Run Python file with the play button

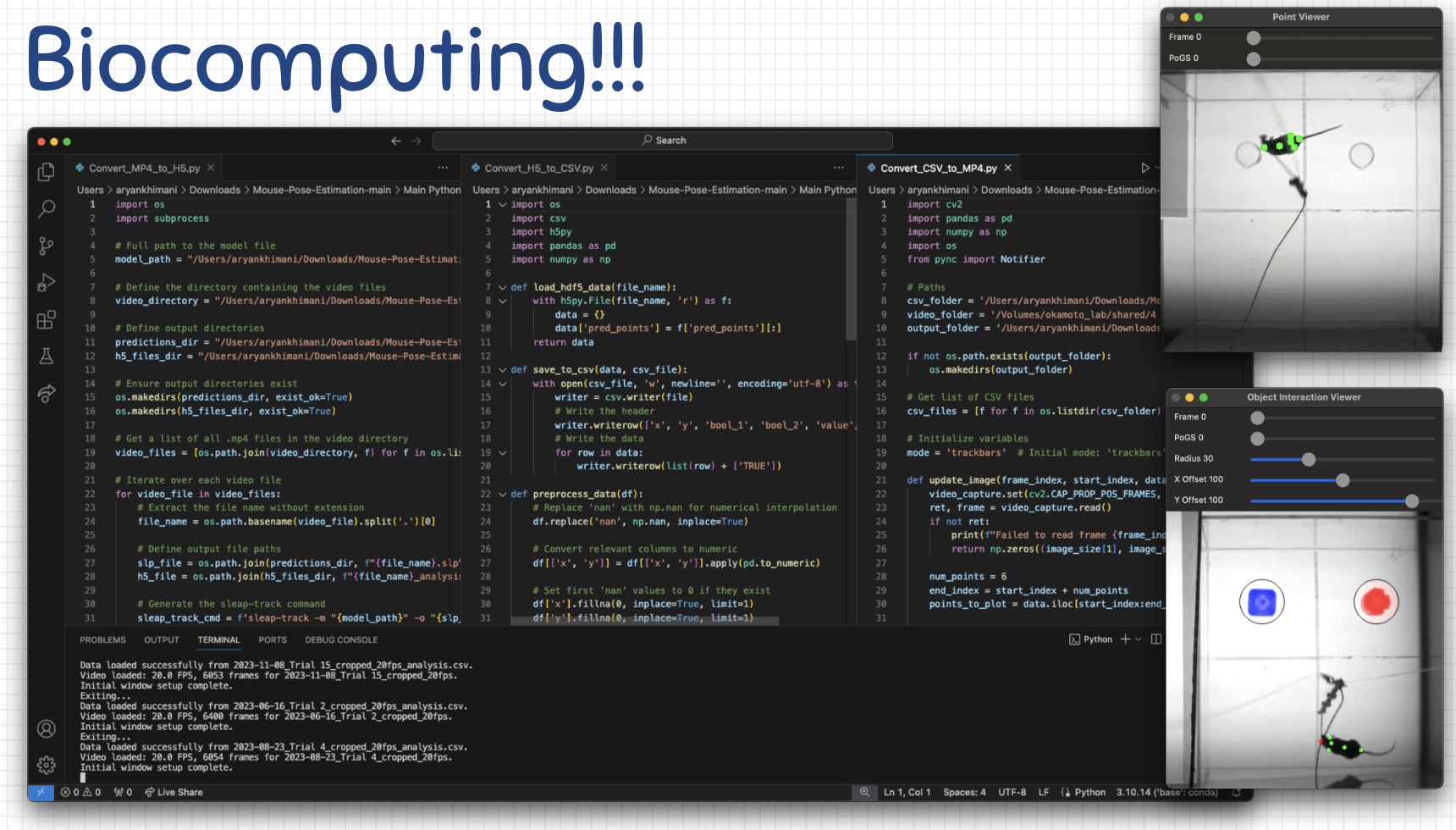click(x=1145, y=168)
